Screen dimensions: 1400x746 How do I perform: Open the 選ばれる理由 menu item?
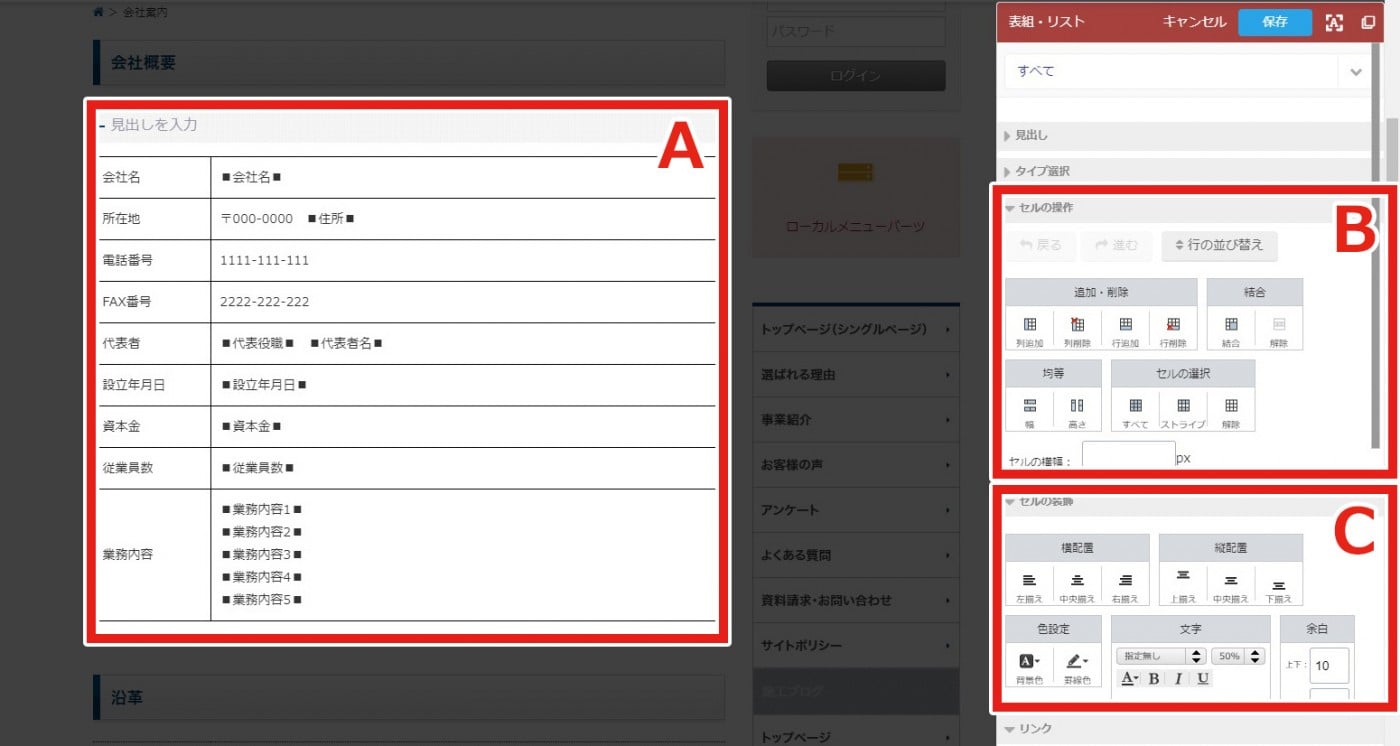[x=856, y=375]
